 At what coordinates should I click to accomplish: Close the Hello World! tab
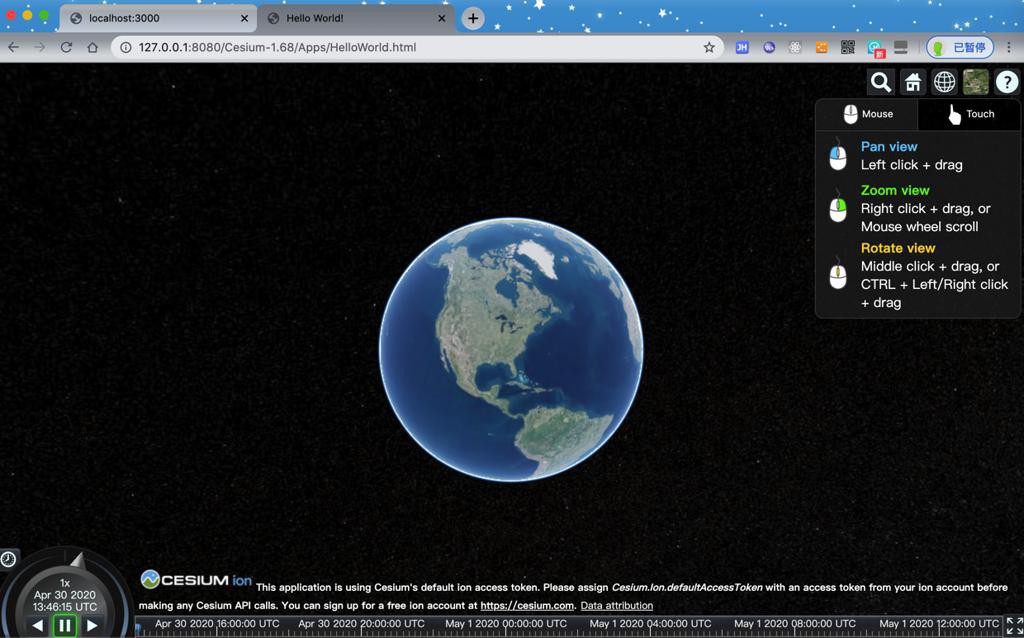coord(441,18)
